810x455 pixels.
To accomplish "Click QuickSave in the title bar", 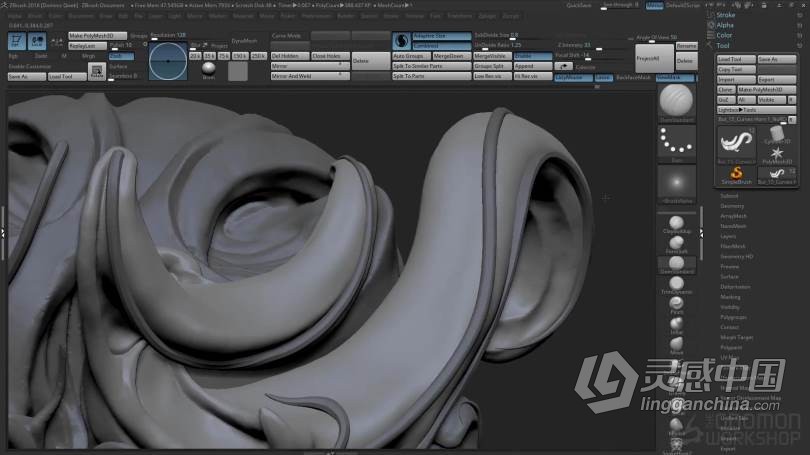I will click(579, 5).
